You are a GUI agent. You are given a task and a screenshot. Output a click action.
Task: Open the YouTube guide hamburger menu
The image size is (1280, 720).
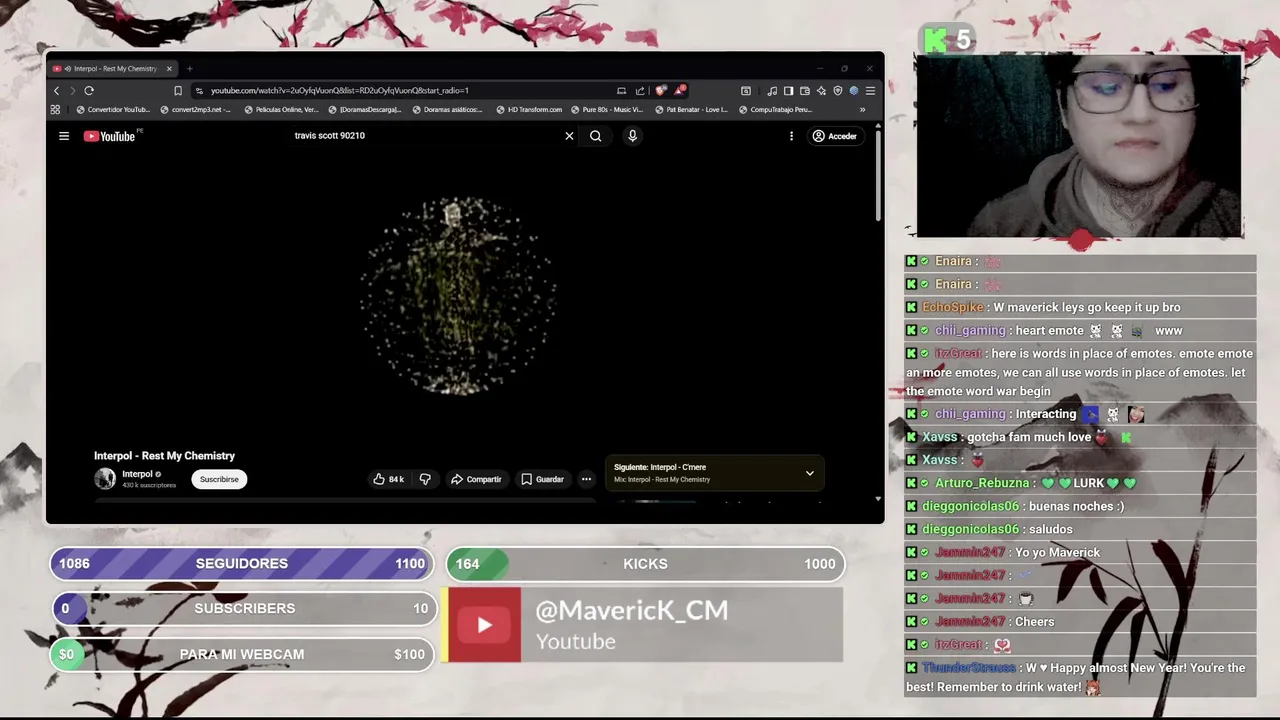(64, 136)
